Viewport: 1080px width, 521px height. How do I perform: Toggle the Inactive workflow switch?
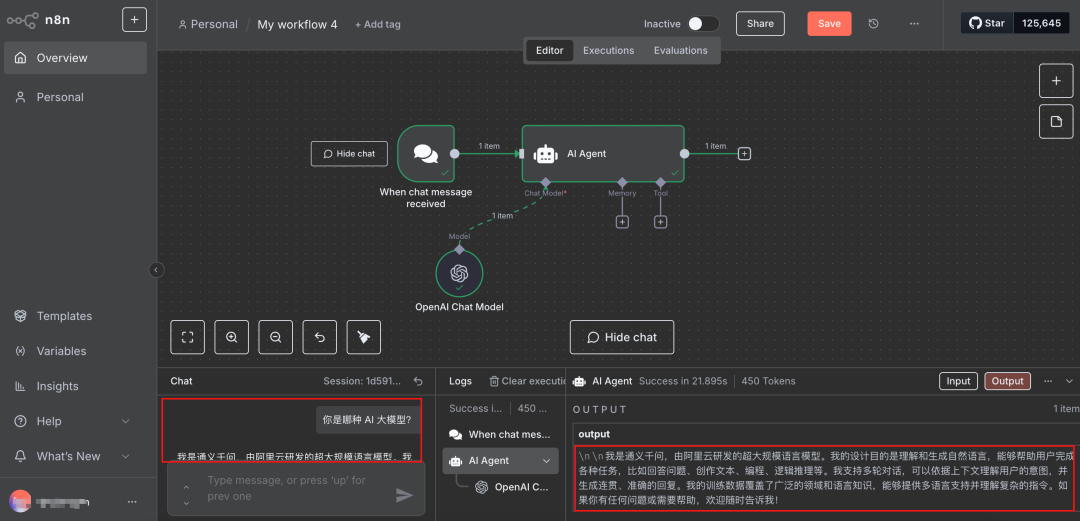tap(703, 23)
